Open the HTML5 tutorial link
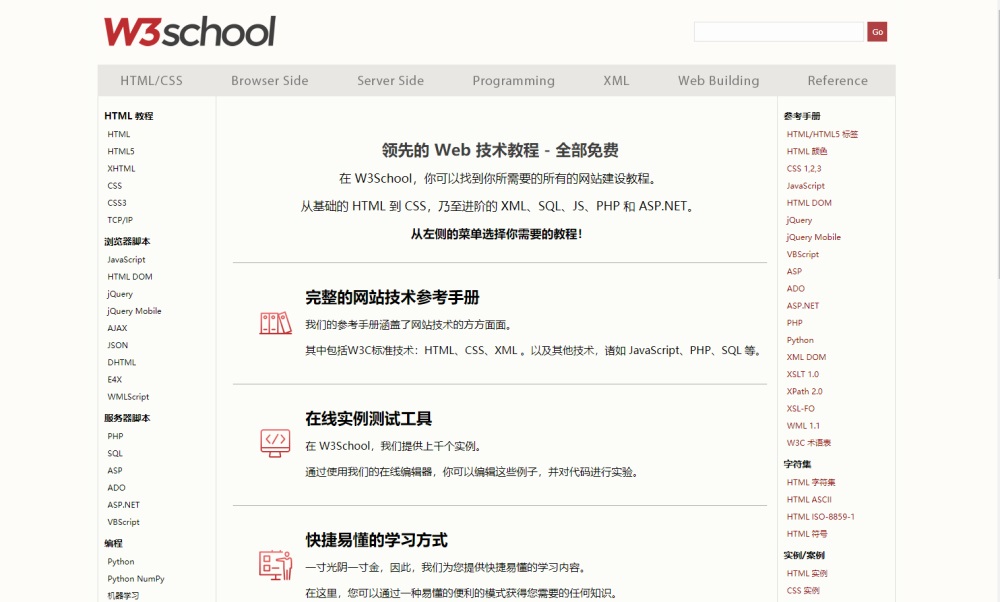1000x602 pixels. [x=121, y=151]
